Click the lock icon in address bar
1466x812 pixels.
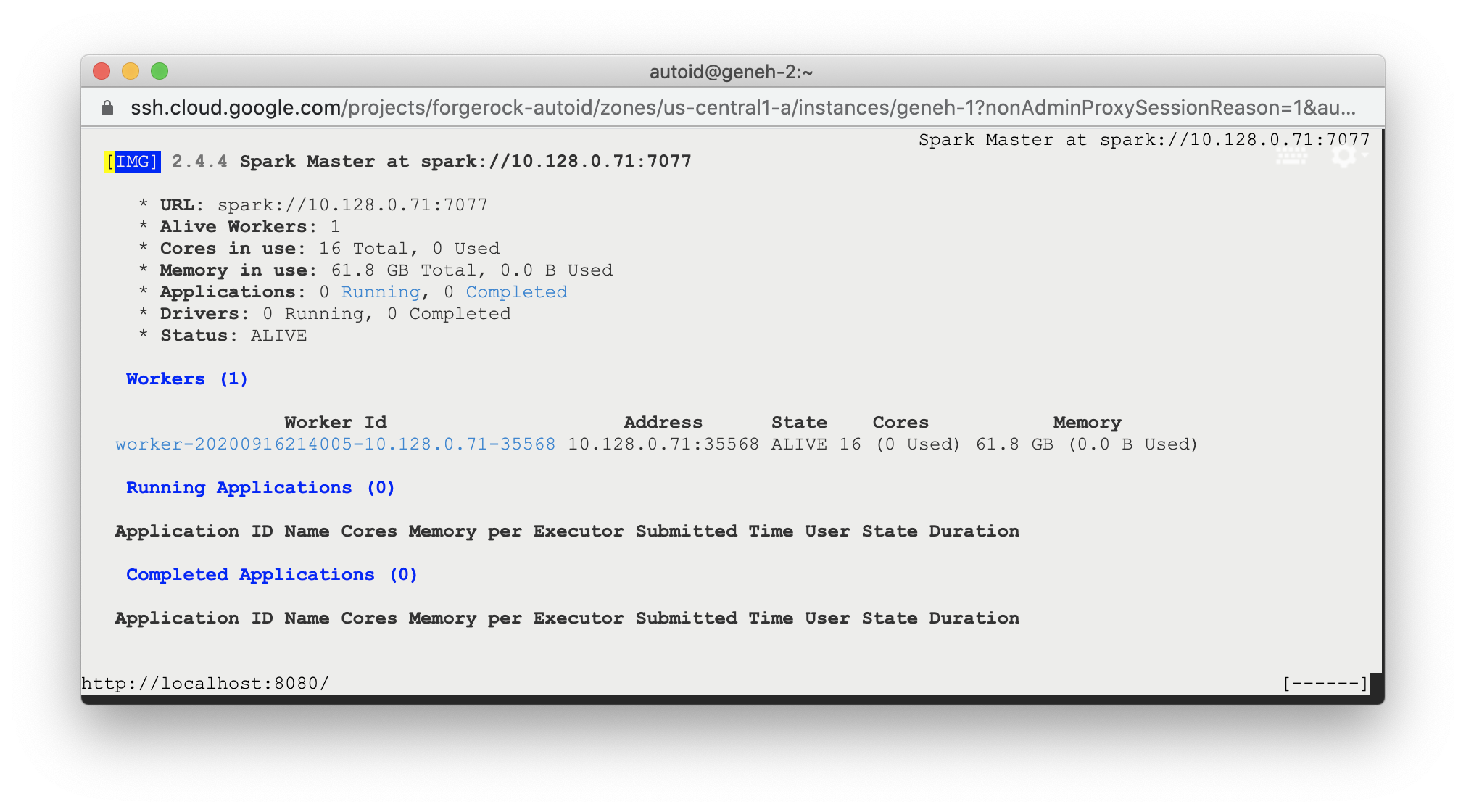point(107,108)
